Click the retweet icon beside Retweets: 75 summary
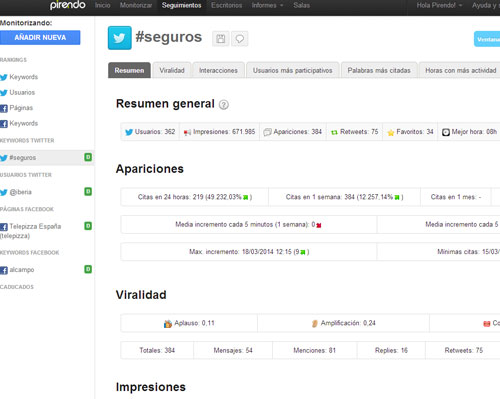Viewport: 500px width, 399px height. coord(334,132)
